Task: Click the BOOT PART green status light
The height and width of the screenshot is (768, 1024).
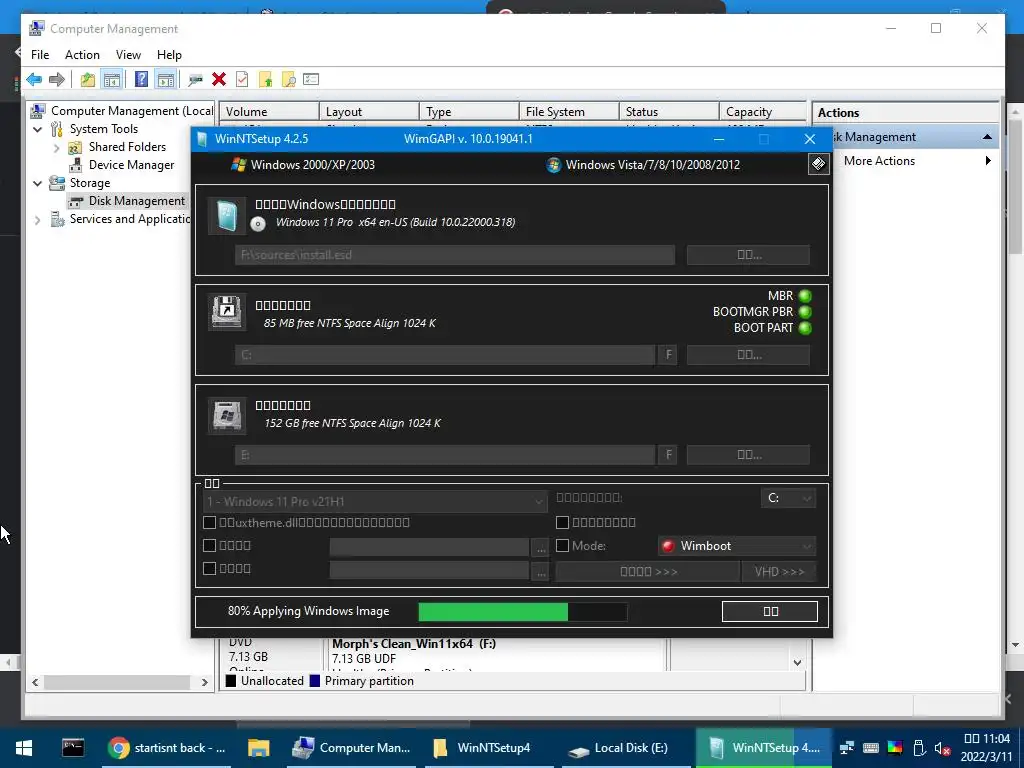Action: (805, 328)
